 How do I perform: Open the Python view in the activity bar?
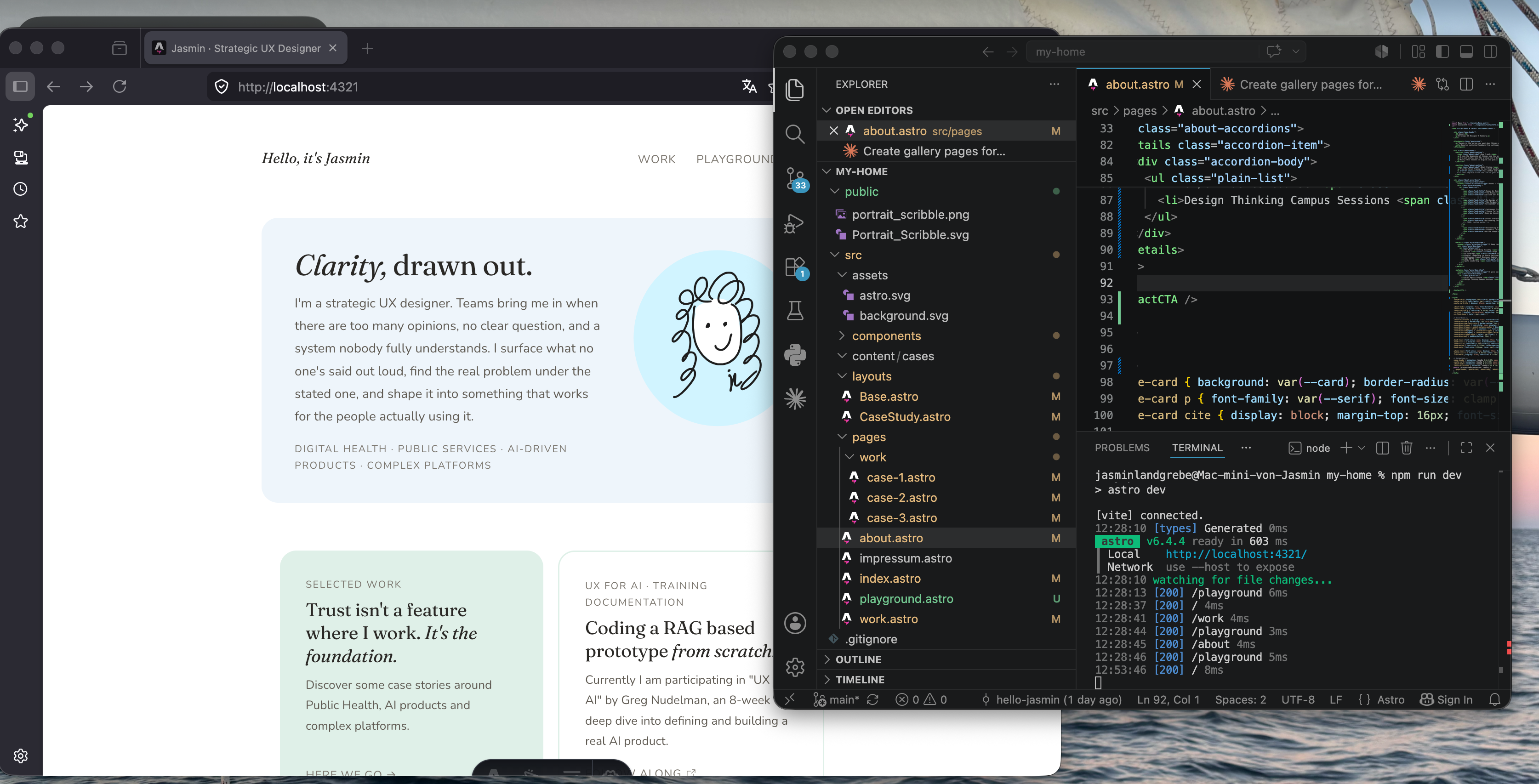[795, 355]
